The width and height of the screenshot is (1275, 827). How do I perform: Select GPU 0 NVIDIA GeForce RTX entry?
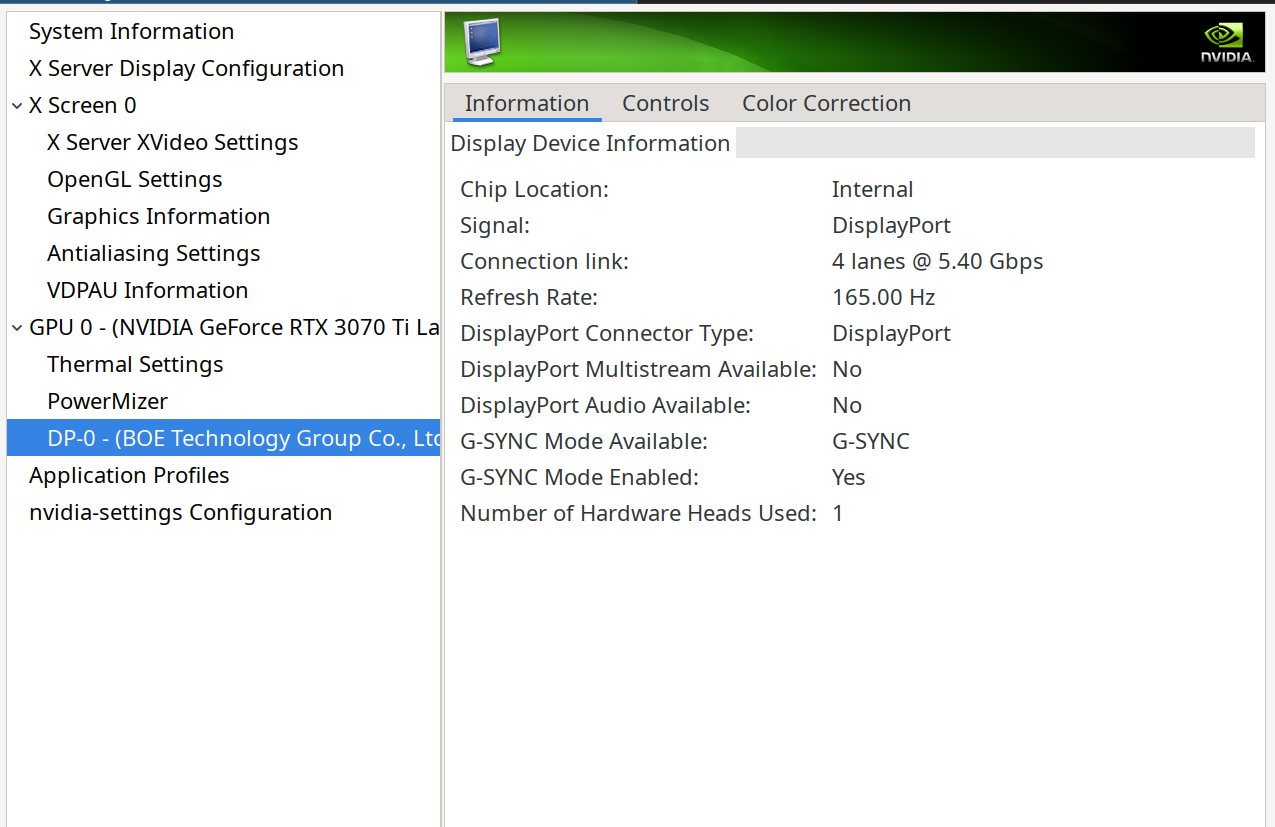pos(234,327)
